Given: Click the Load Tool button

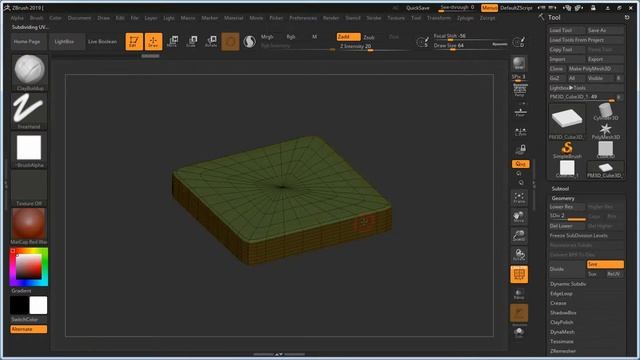Looking at the screenshot, I should [x=567, y=30].
